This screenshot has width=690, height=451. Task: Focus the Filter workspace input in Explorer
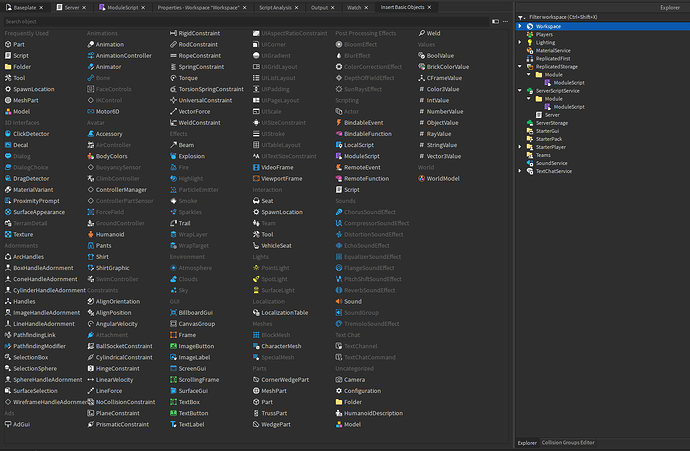(x=607, y=17)
